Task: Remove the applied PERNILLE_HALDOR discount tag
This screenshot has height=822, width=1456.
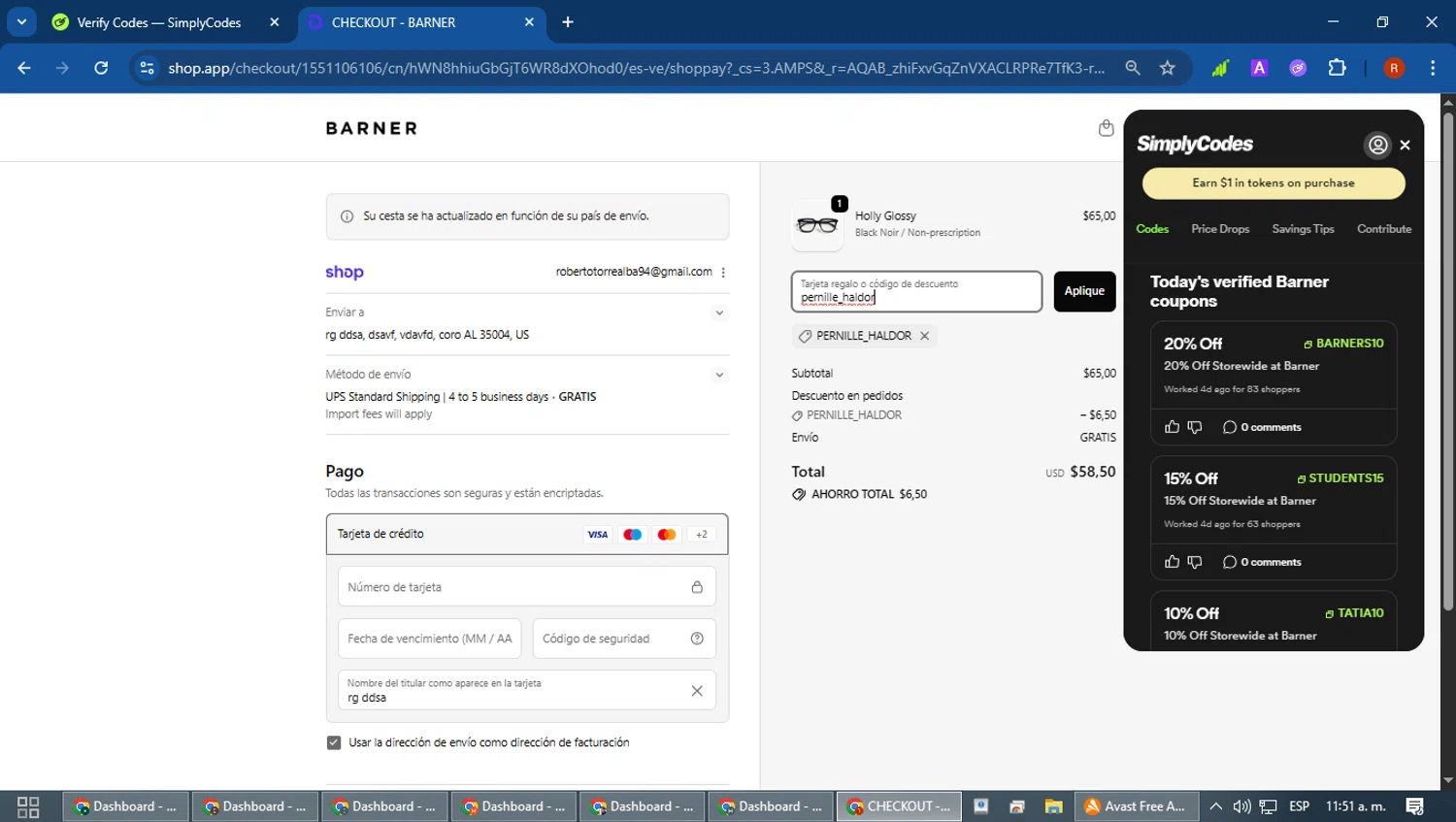Action: (924, 336)
